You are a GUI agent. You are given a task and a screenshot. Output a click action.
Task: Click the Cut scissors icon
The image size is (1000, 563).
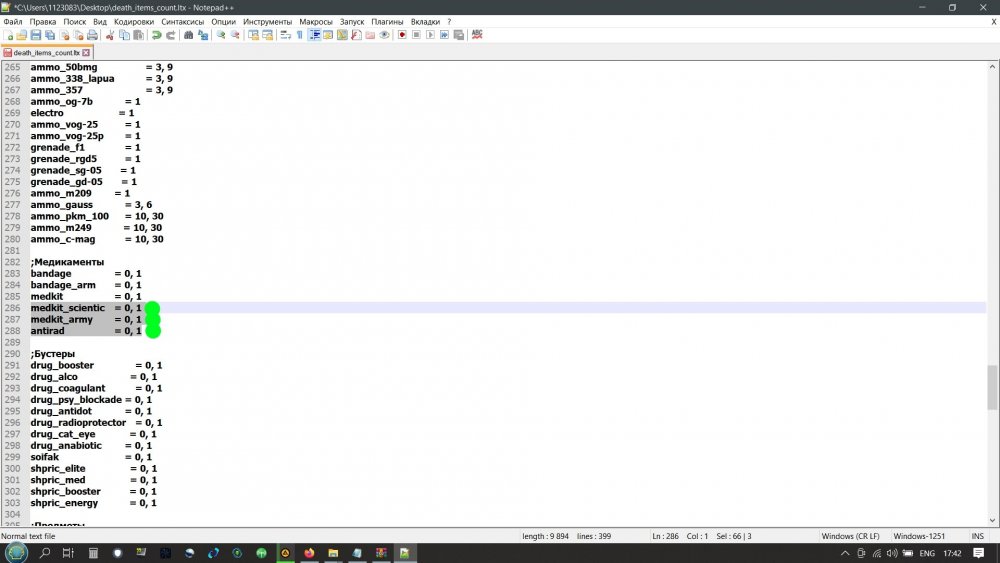110,35
